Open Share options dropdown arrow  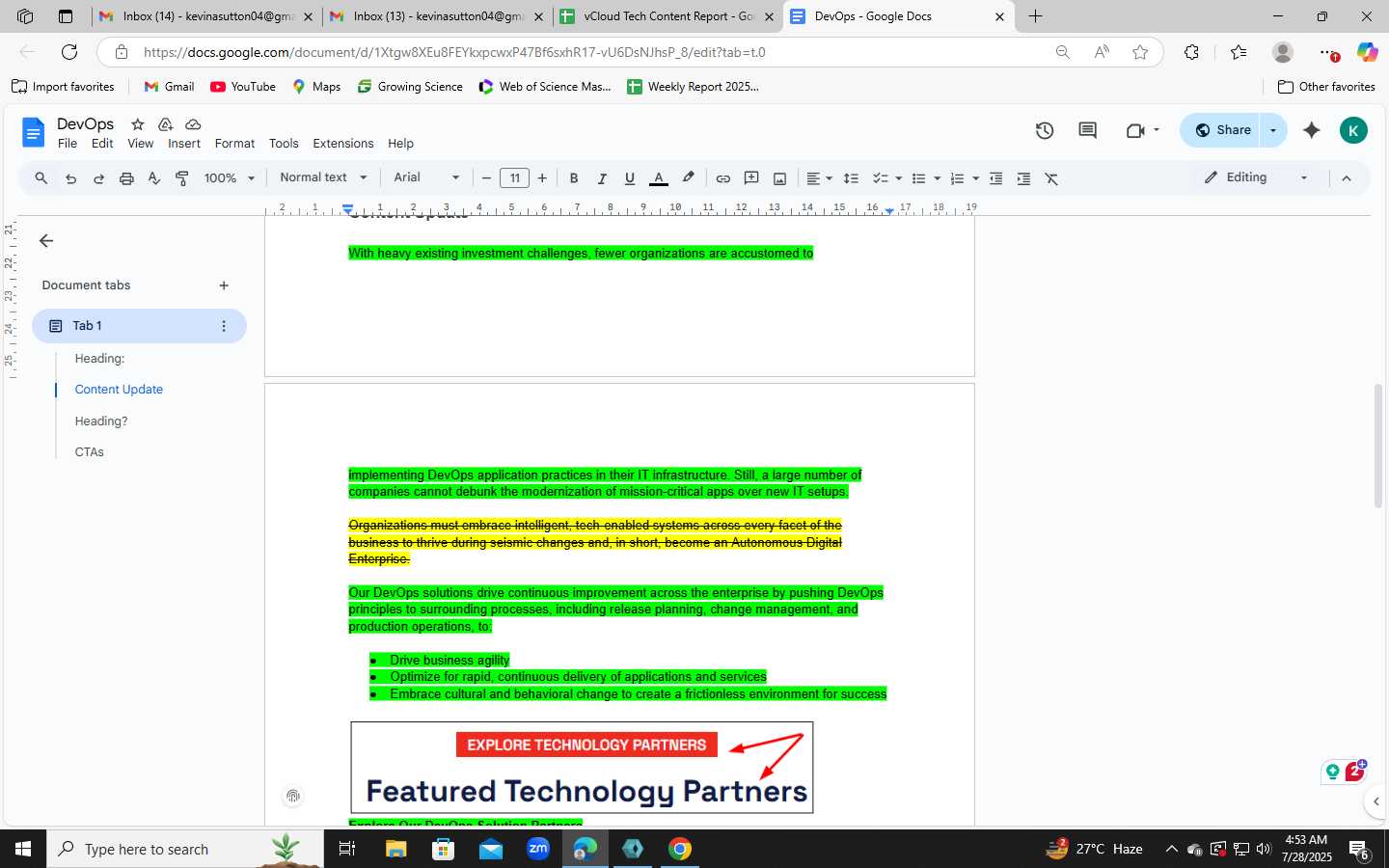coord(1273,130)
